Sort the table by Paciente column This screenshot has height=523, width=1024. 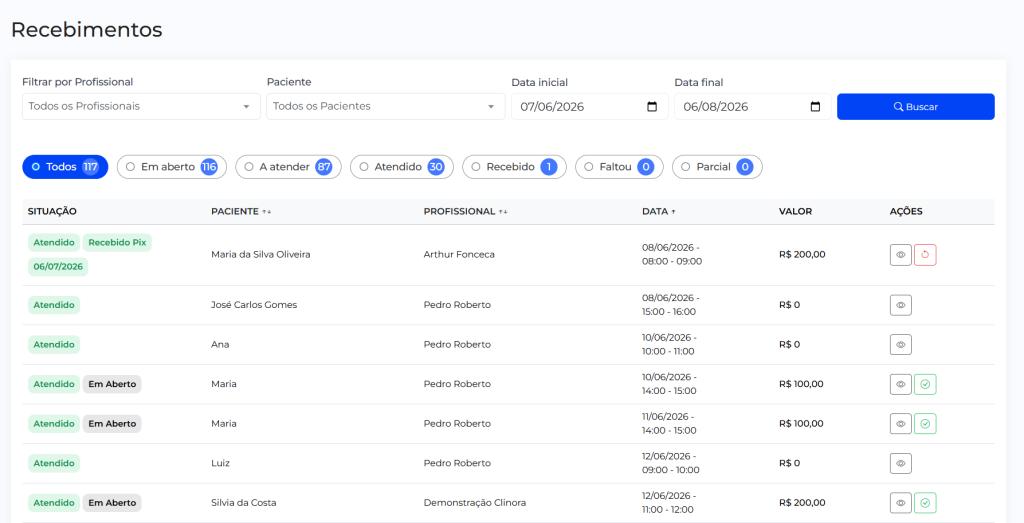click(240, 212)
